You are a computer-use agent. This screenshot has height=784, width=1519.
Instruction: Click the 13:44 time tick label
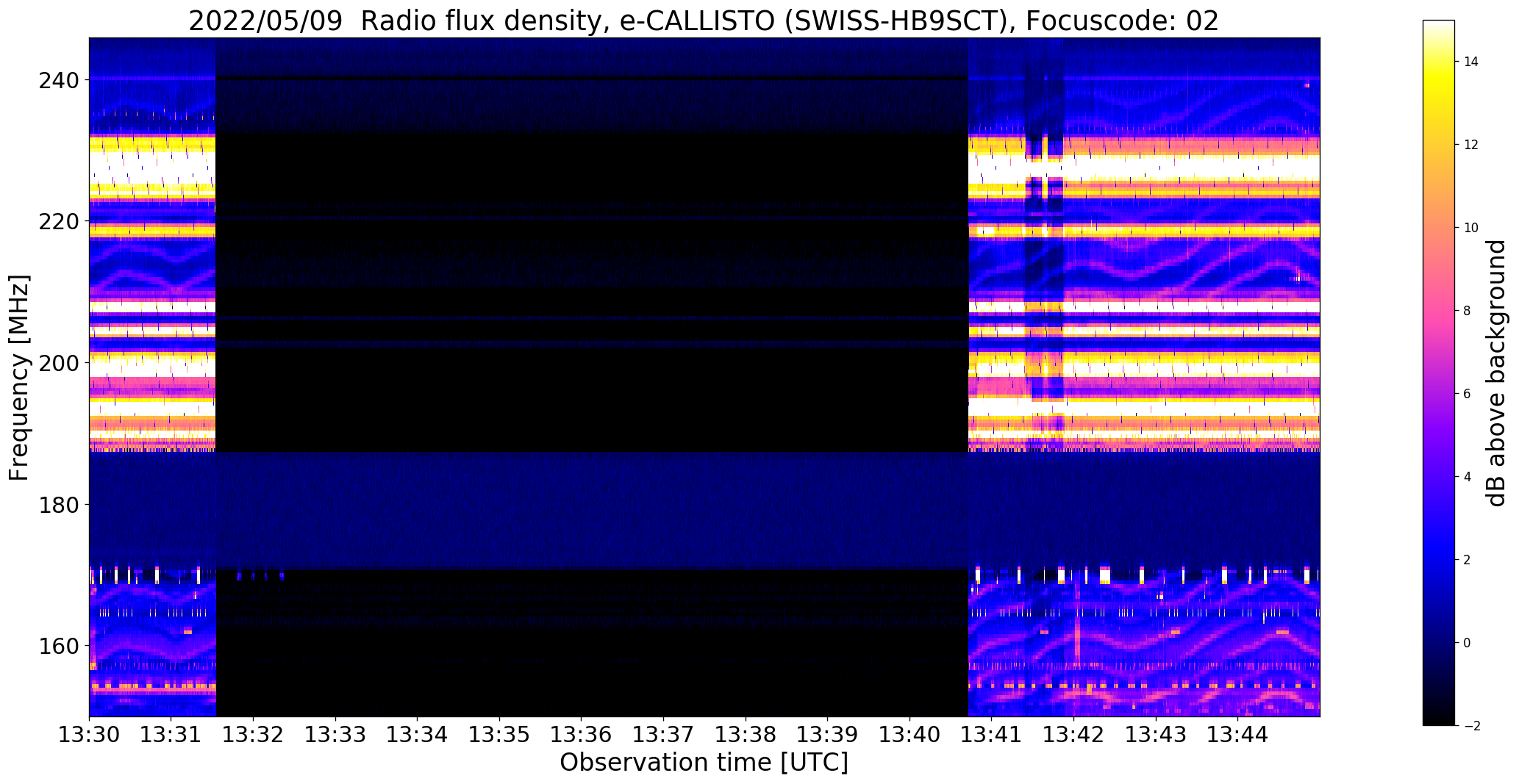click(x=1238, y=734)
